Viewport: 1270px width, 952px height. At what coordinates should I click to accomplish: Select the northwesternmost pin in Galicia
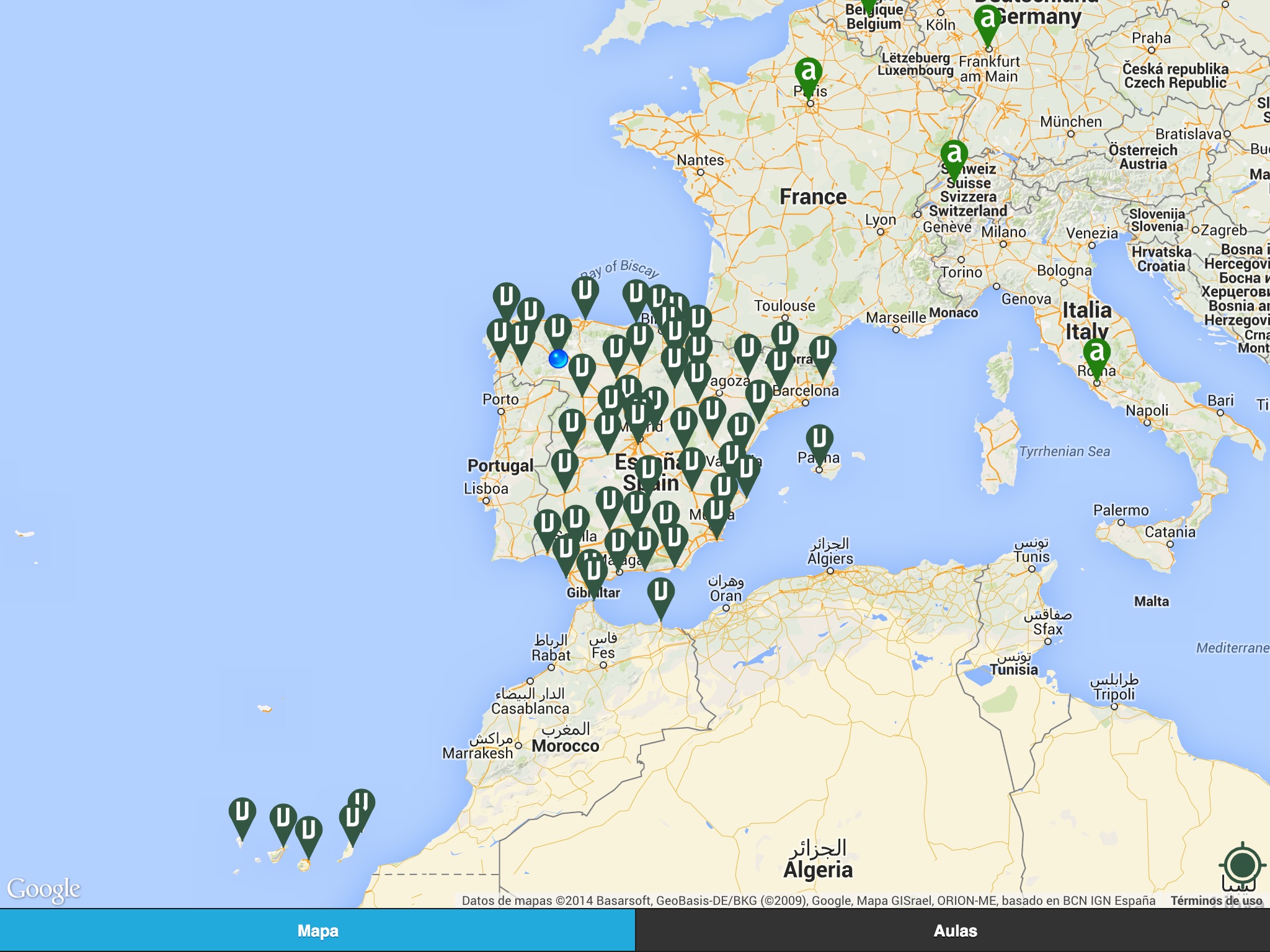pos(506,296)
